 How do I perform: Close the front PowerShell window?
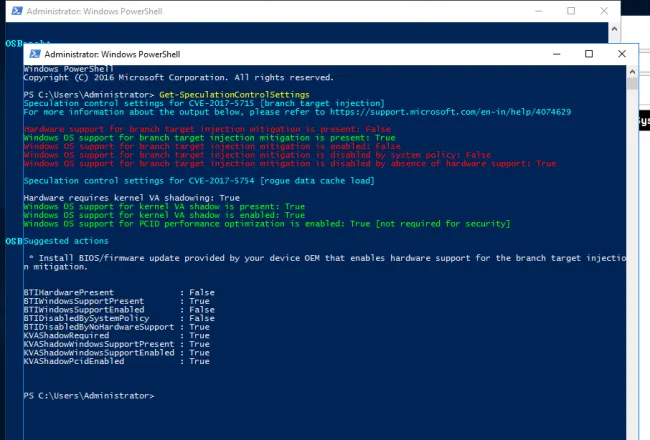click(x=621, y=54)
